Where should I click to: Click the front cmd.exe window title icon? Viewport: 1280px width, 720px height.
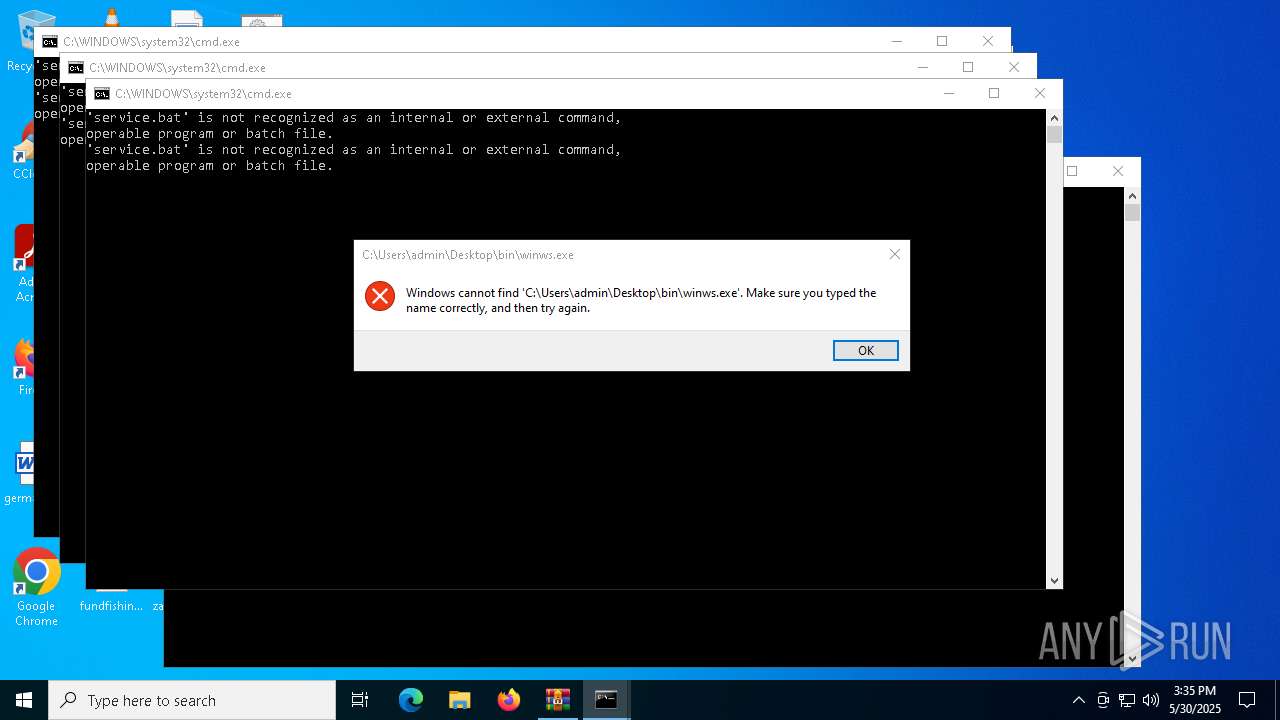[101, 94]
